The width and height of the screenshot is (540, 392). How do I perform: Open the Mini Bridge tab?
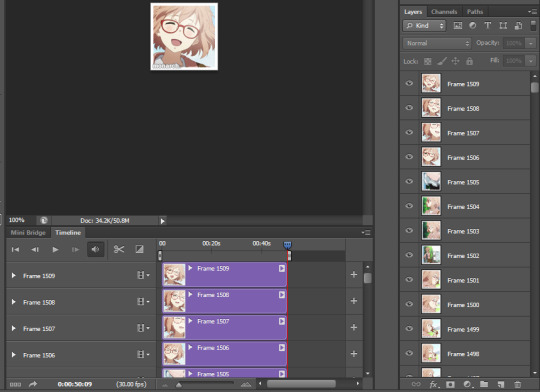tap(28, 233)
